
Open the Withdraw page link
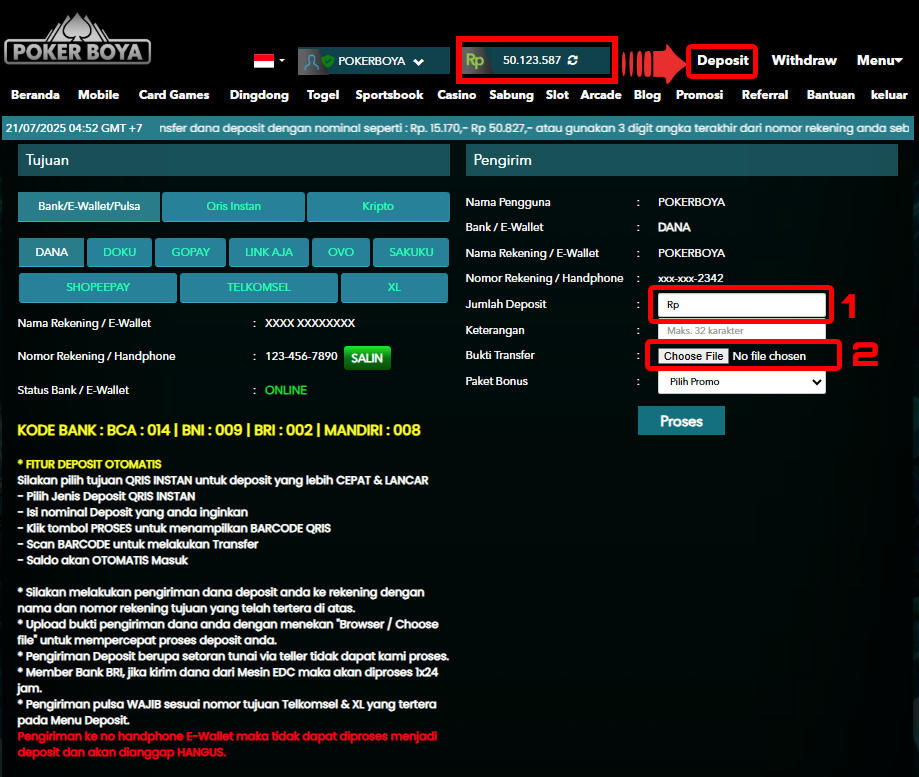(x=804, y=60)
